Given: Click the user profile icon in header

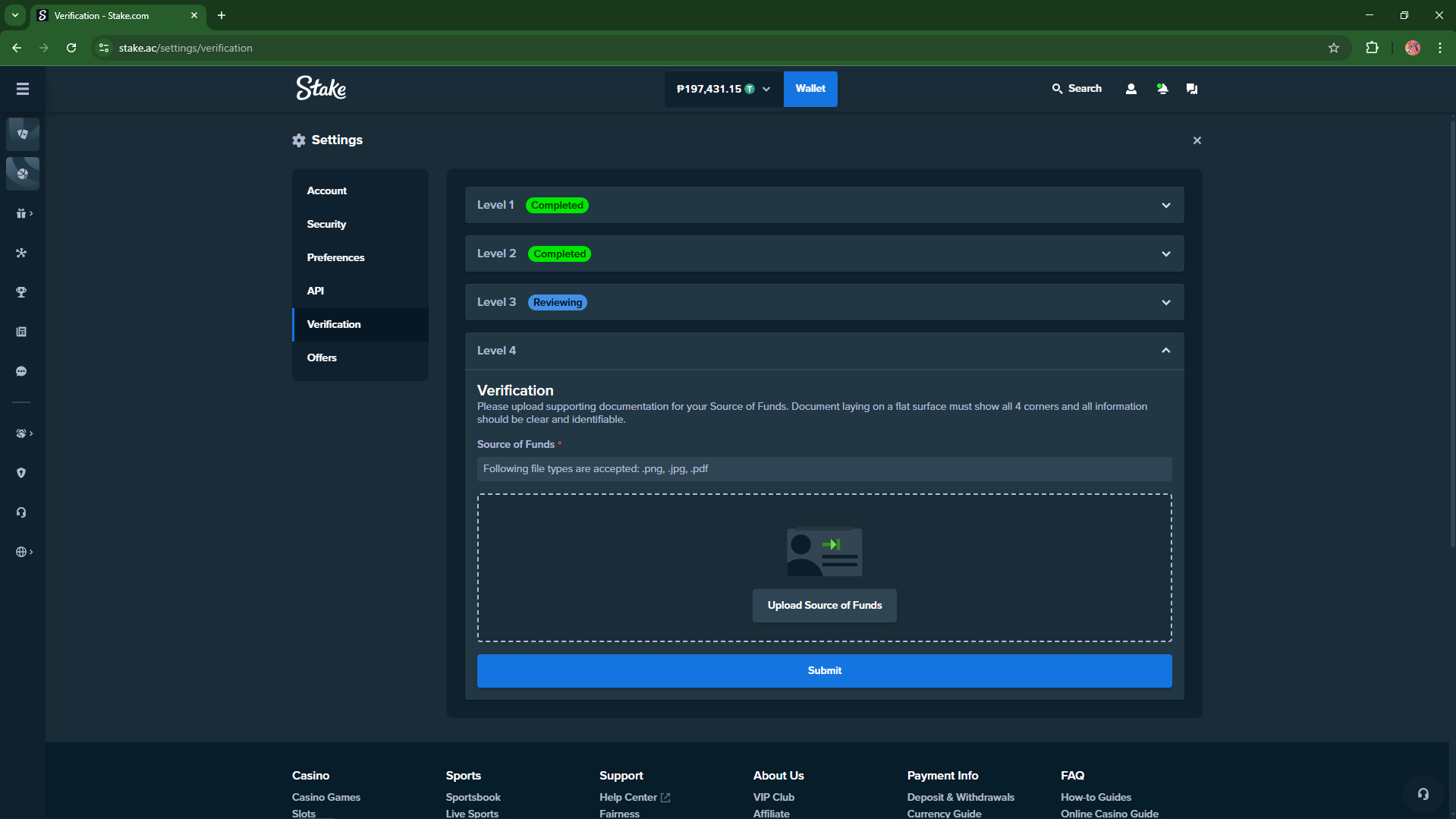Looking at the screenshot, I should click(x=1131, y=89).
